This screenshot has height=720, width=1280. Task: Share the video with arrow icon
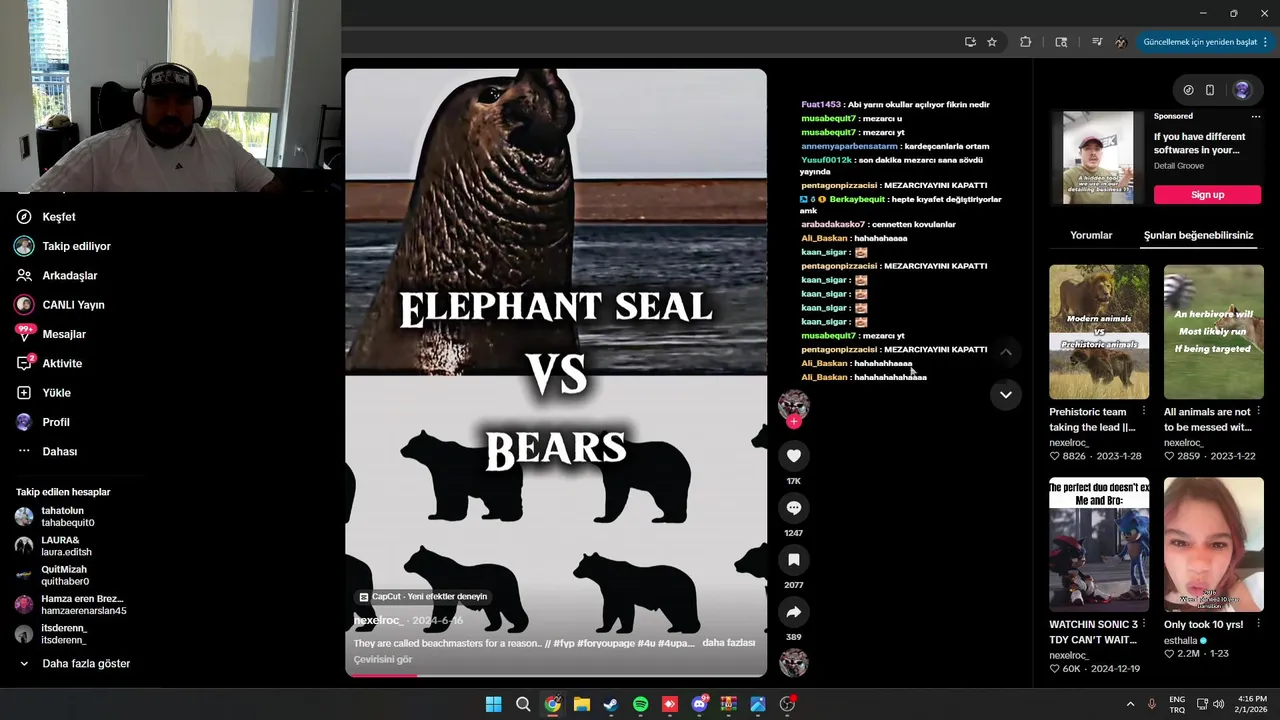[x=793, y=612]
